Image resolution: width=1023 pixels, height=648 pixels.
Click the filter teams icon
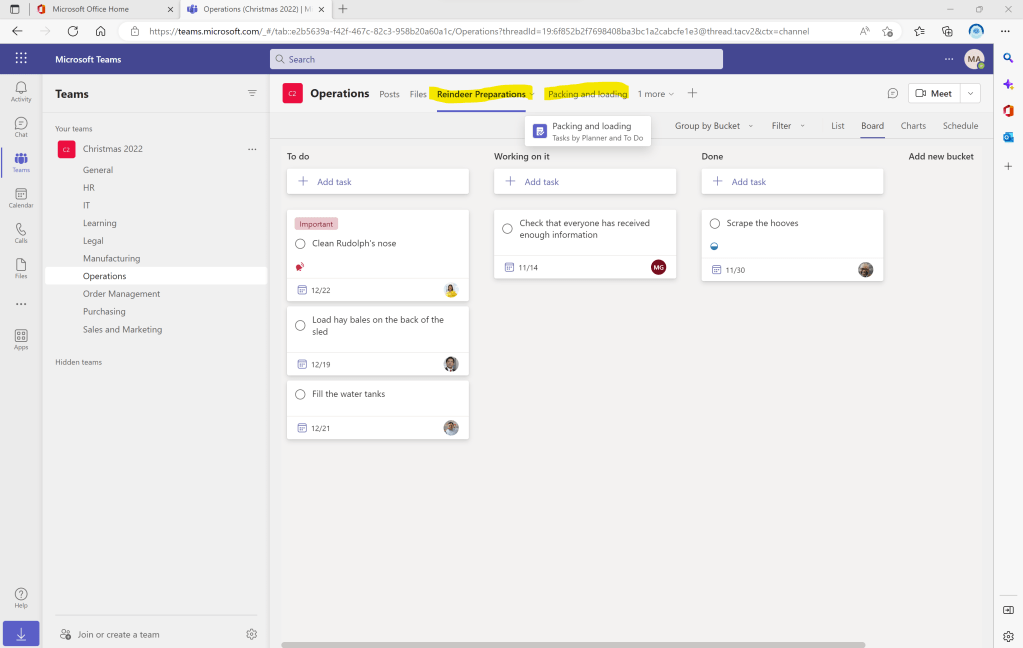[x=252, y=93]
